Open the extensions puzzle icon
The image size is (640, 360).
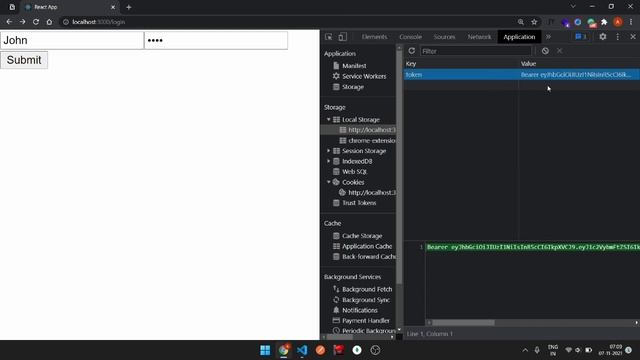coord(604,22)
